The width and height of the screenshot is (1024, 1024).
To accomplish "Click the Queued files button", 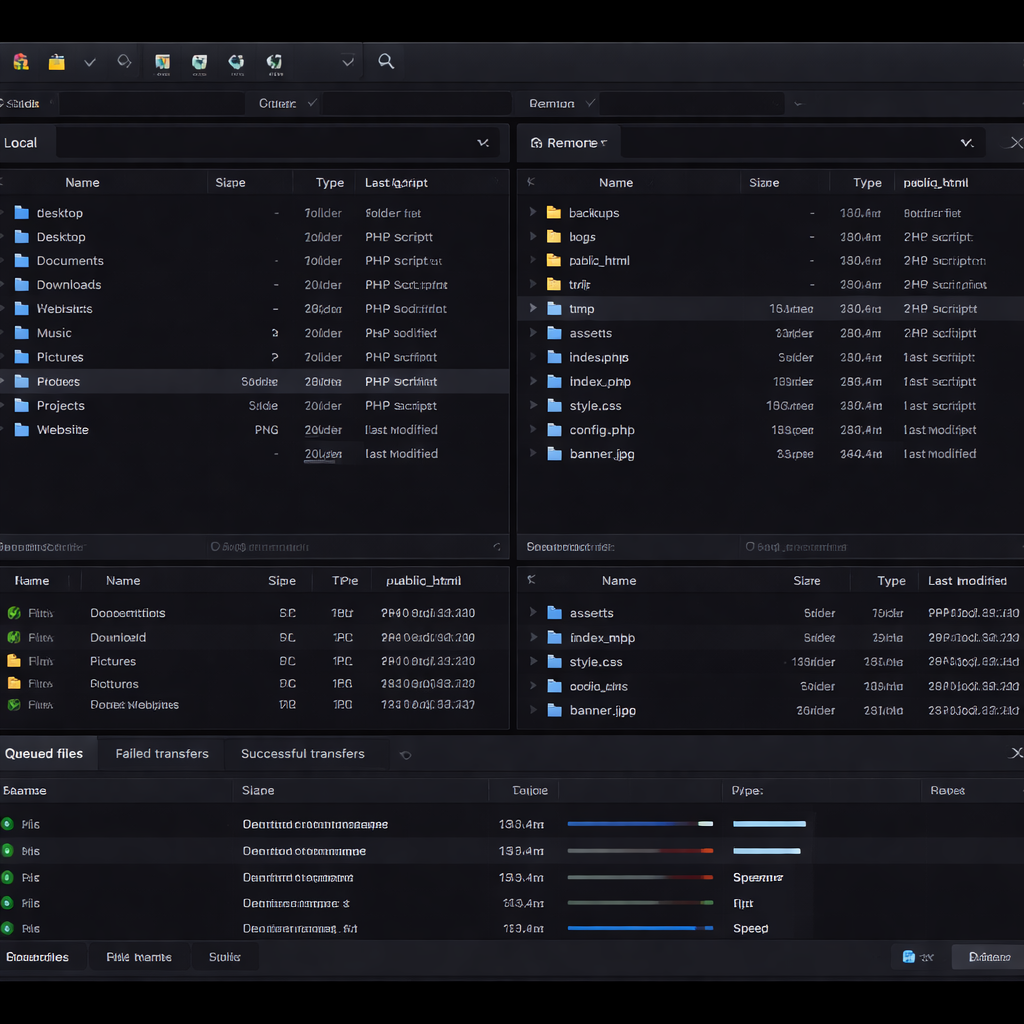I will click(x=44, y=753).
